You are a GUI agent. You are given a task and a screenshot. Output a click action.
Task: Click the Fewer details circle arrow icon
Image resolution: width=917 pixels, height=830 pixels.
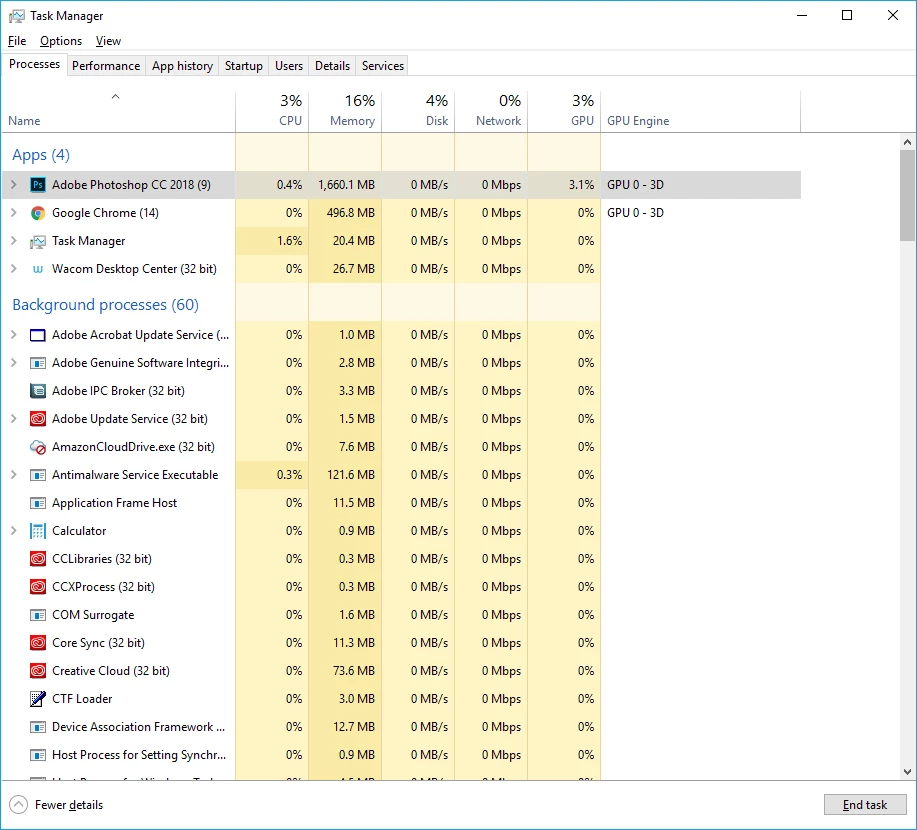19,805
